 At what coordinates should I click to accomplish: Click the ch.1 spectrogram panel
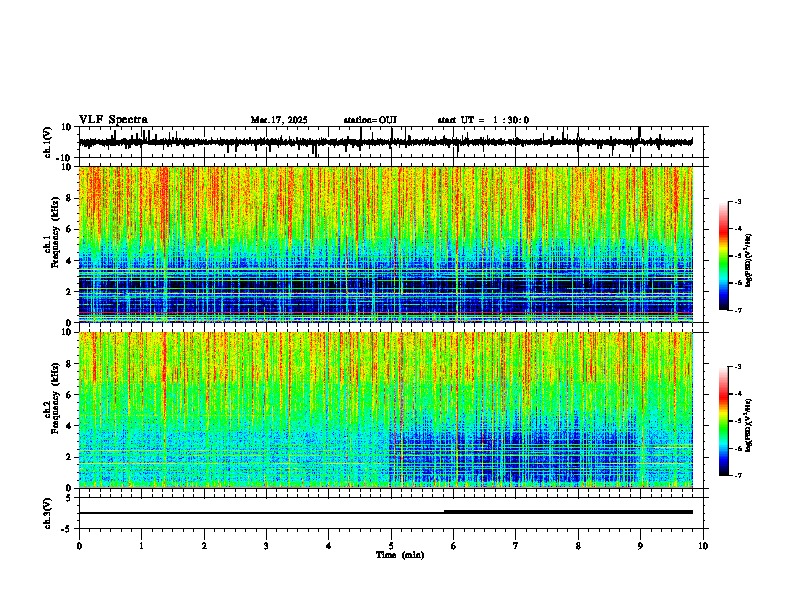click(x=386, y=244)
